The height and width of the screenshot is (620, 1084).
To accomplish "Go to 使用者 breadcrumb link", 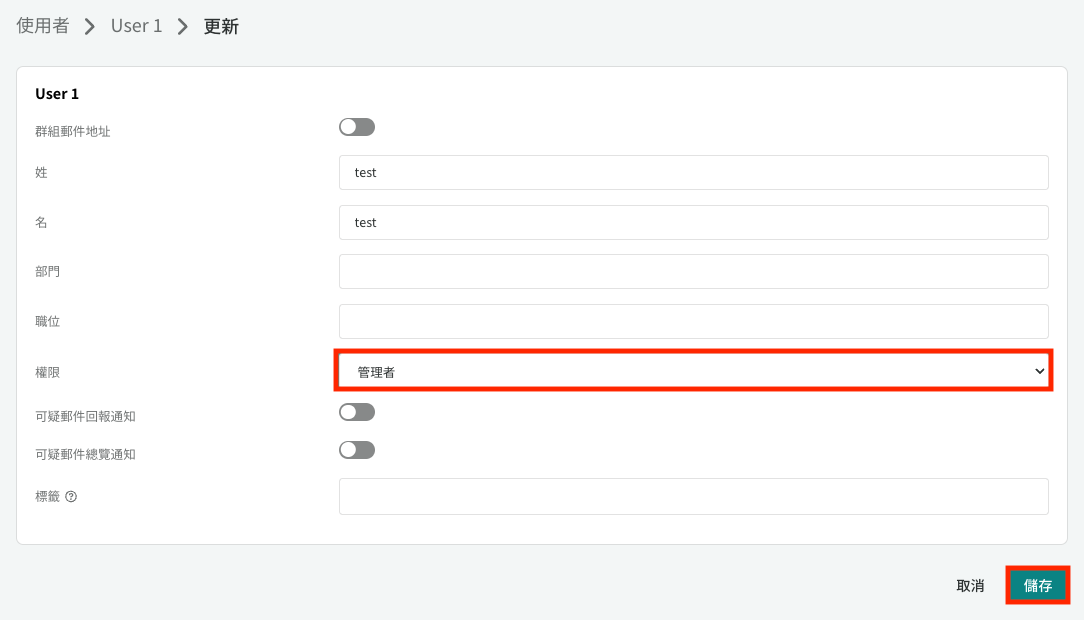I will [43, 26].
